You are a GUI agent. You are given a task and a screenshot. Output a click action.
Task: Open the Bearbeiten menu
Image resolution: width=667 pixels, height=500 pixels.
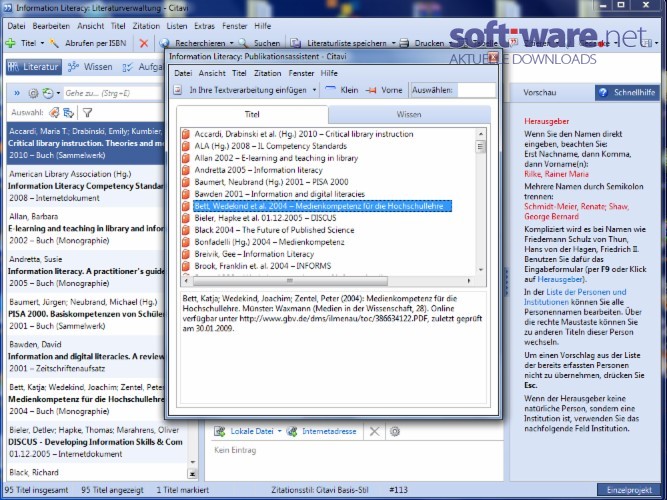pyautogui.click(x=51, y=26)
